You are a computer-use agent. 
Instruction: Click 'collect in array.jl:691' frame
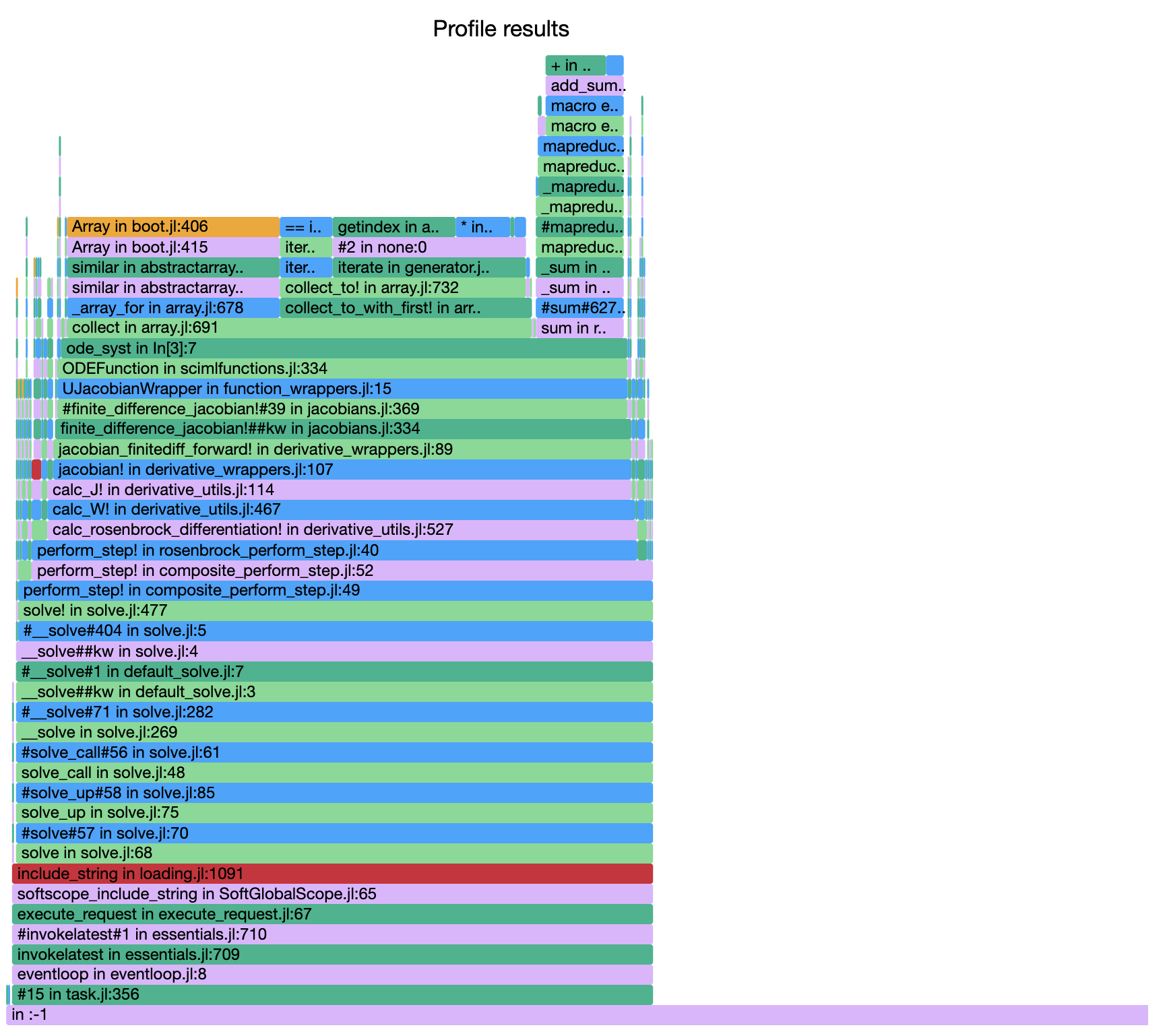299,328
